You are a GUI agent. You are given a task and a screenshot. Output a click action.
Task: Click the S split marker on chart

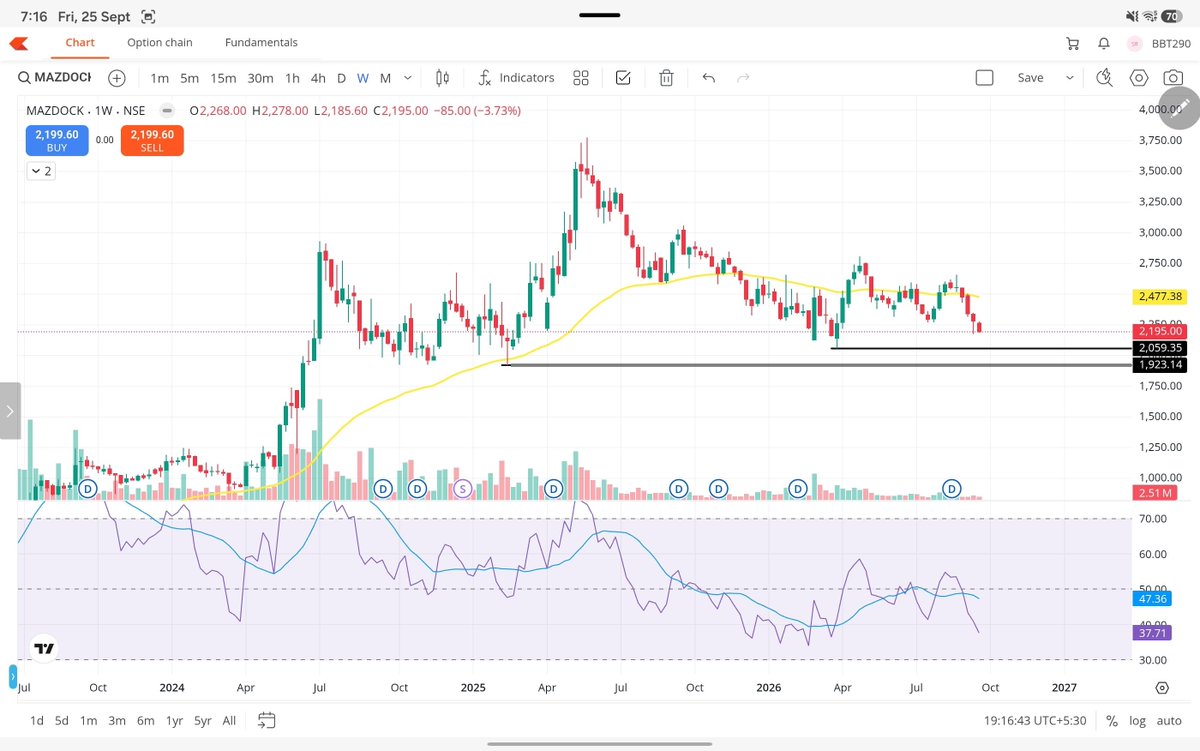[462, 489]
